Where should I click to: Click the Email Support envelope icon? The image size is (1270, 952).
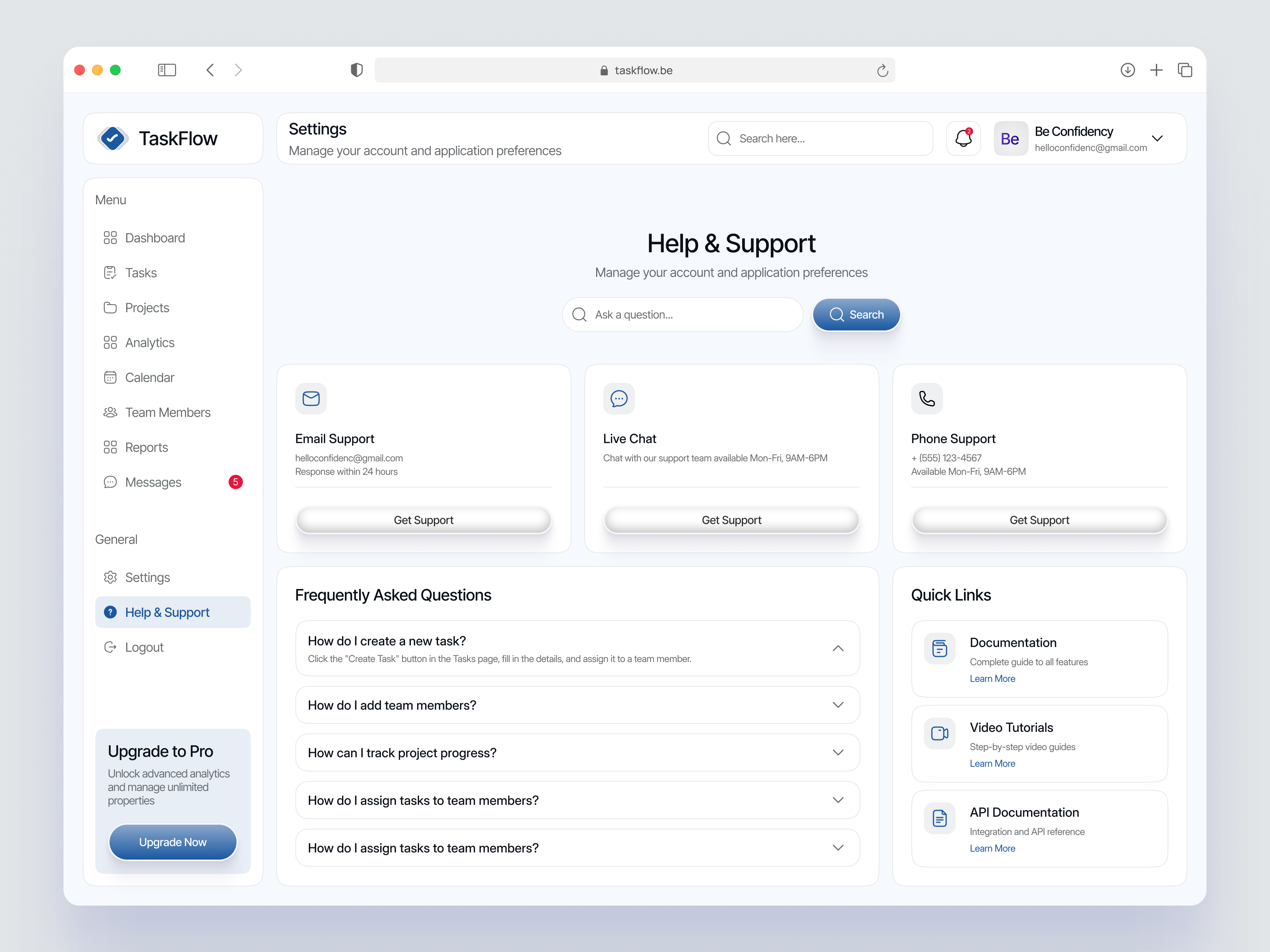coord(311,398)
